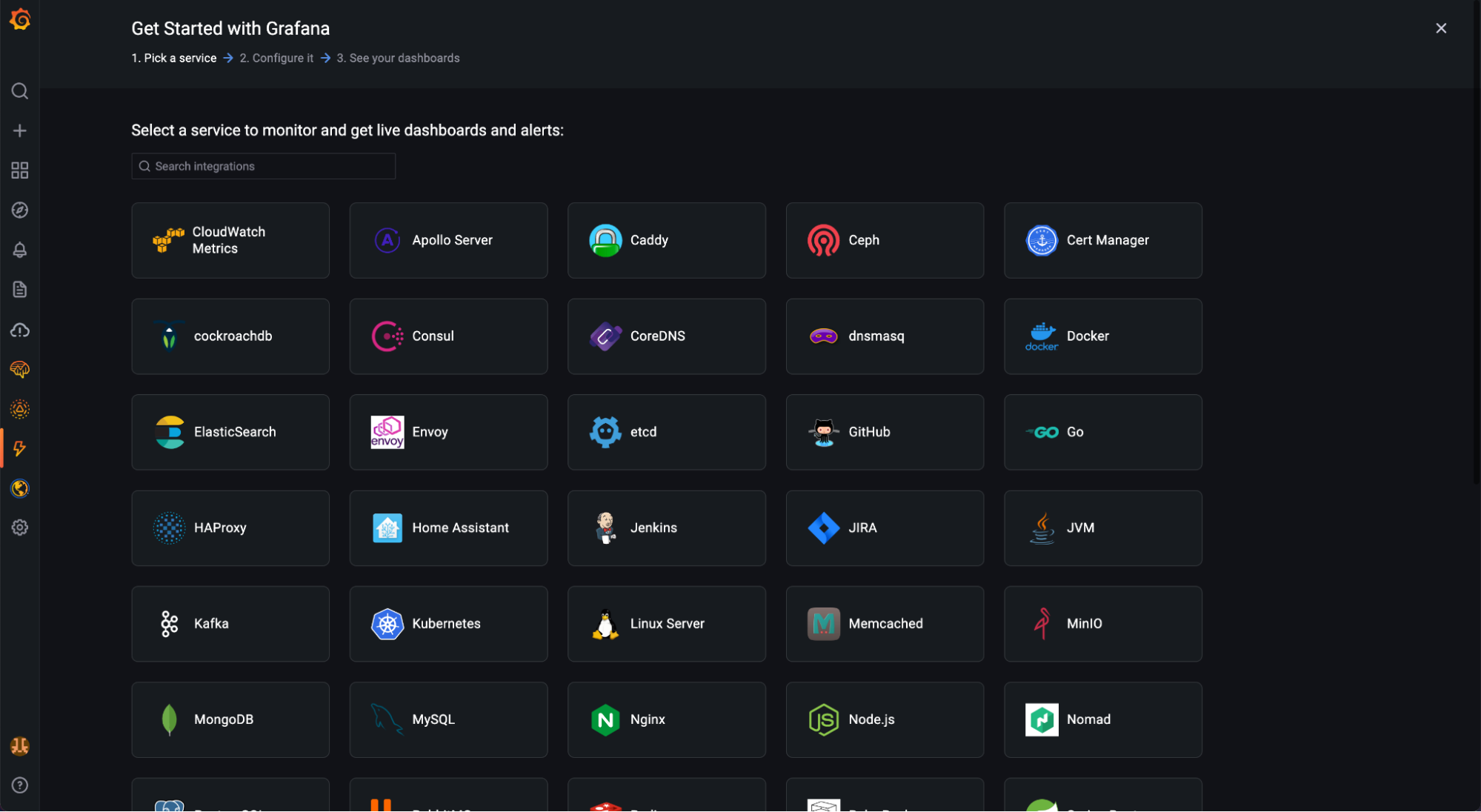Click the help question mark icon

[x=20, y=785]
